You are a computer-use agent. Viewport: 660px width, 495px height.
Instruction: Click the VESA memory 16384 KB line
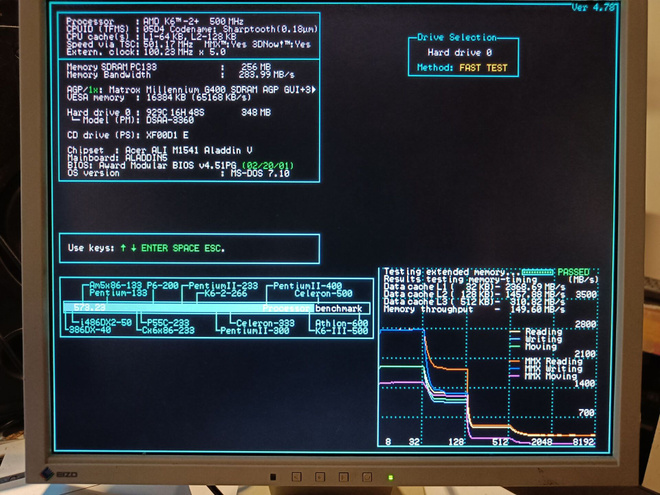[x=159, y=97]
